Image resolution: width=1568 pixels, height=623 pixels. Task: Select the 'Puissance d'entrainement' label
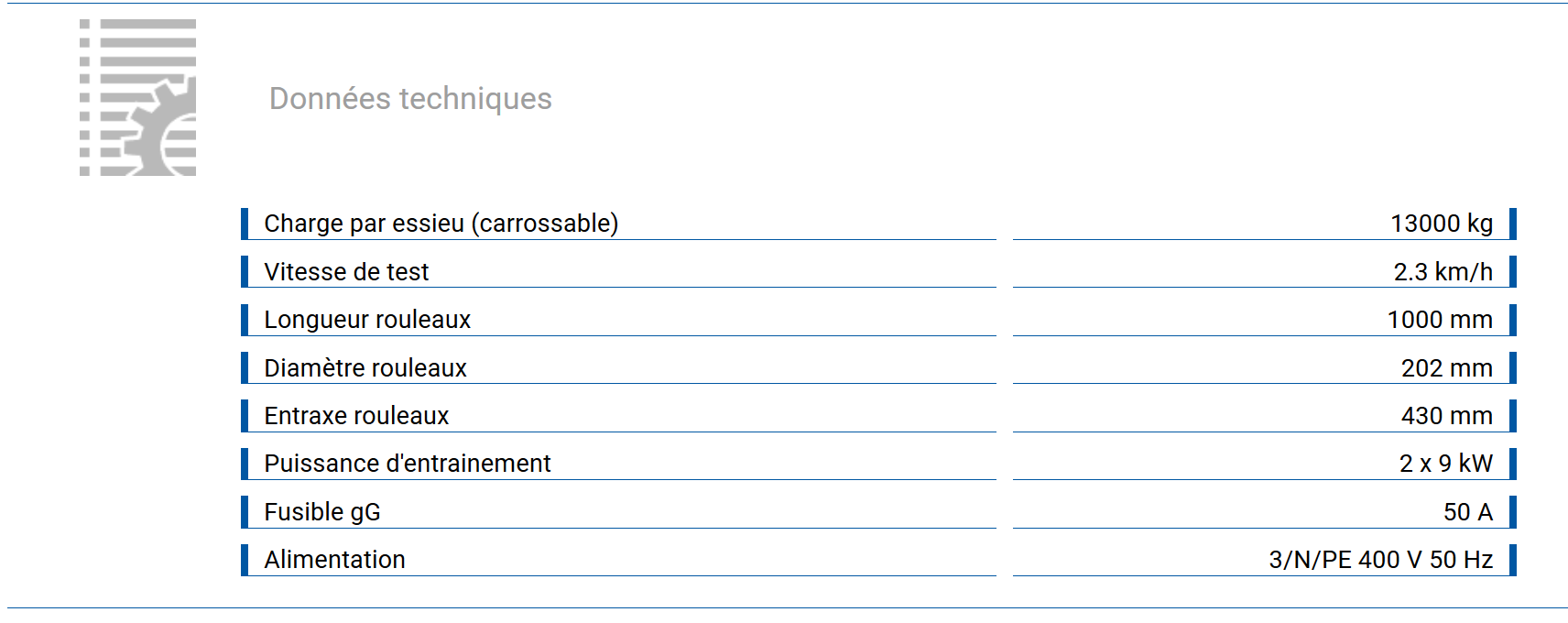click(x=408, y=464)
